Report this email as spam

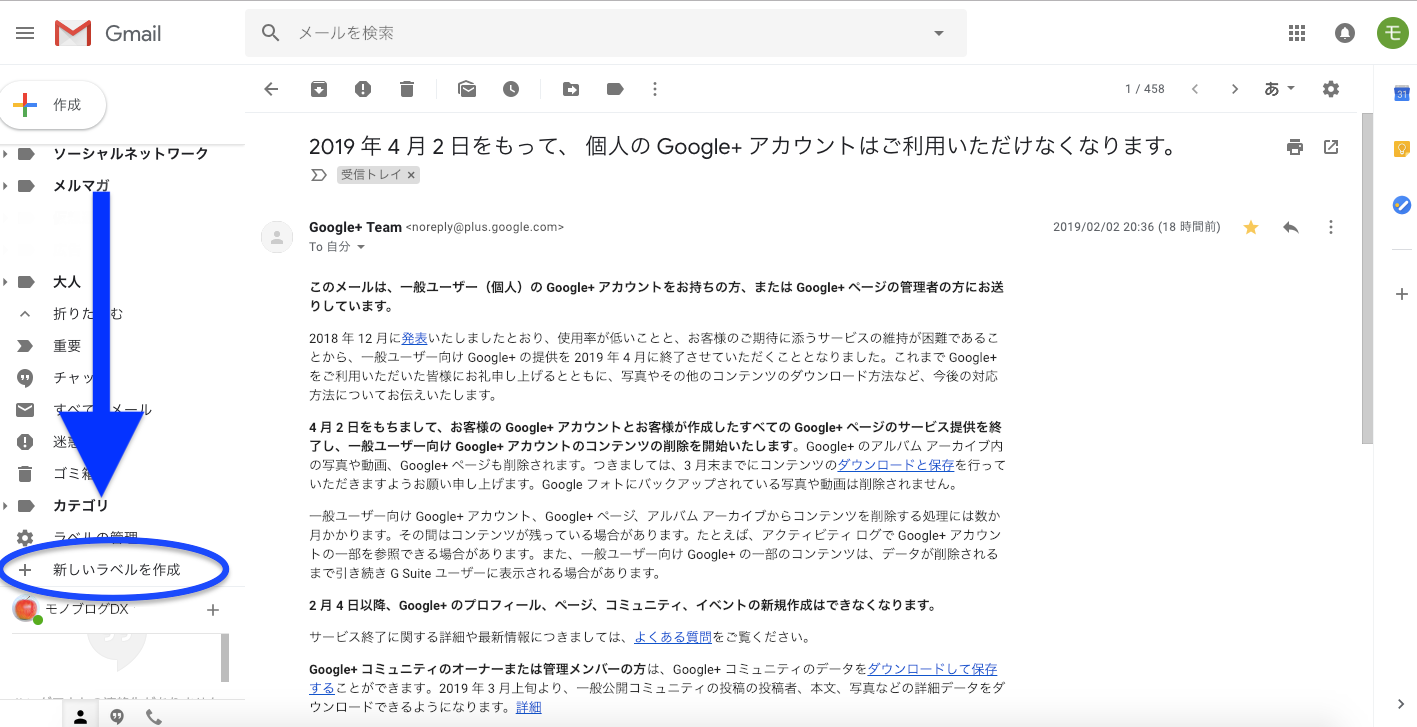(363, 89)
